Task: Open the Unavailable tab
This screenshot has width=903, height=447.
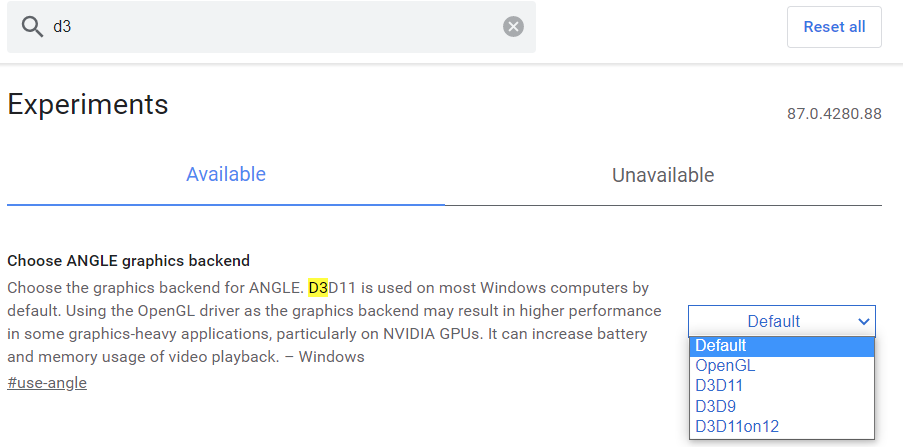Action: point(663,176)
